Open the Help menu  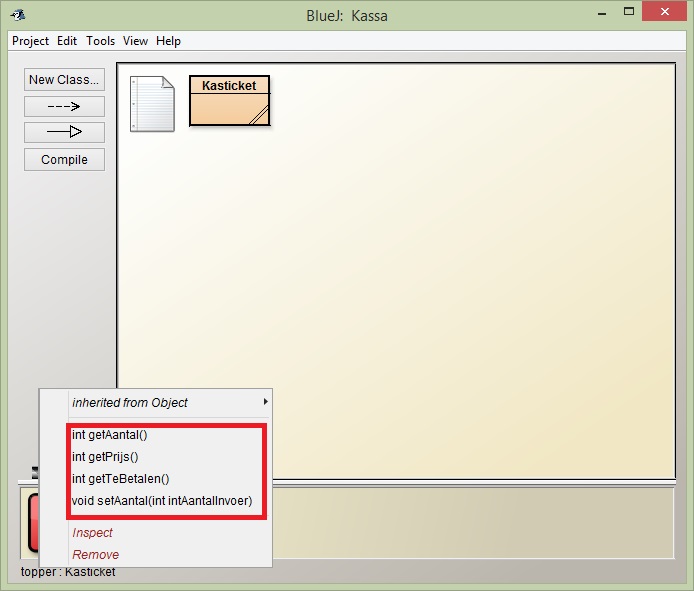point(168,41)
